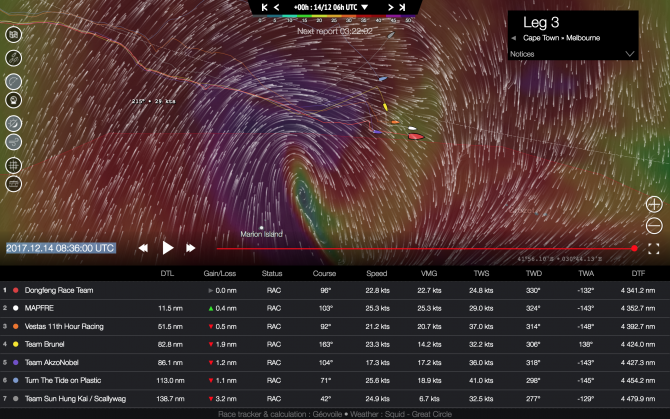
Task: Zoom in on the map with plus icon
Action: click(x=654, y=204)
